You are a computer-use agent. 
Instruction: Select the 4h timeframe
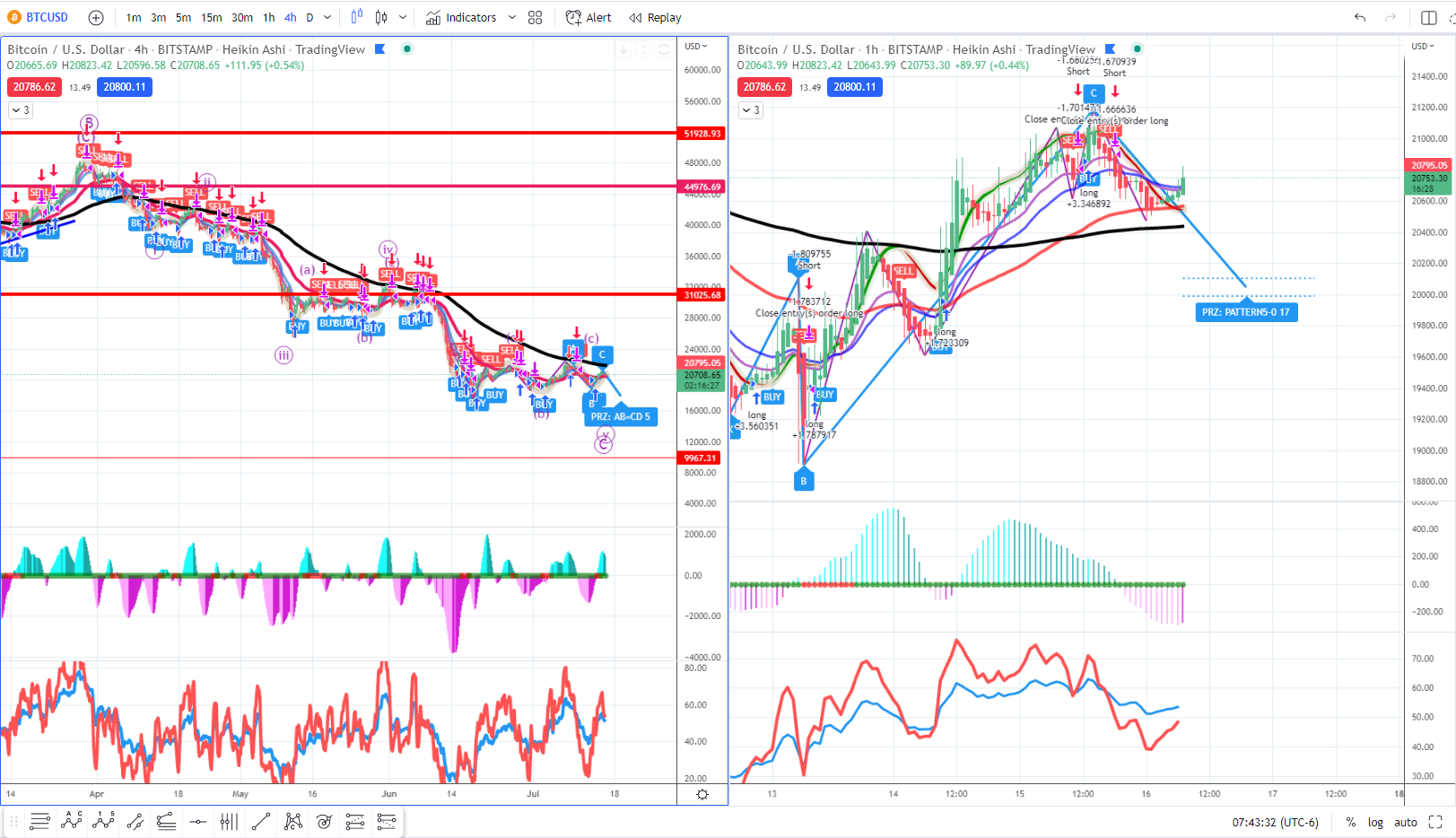[x=291, y=18]
